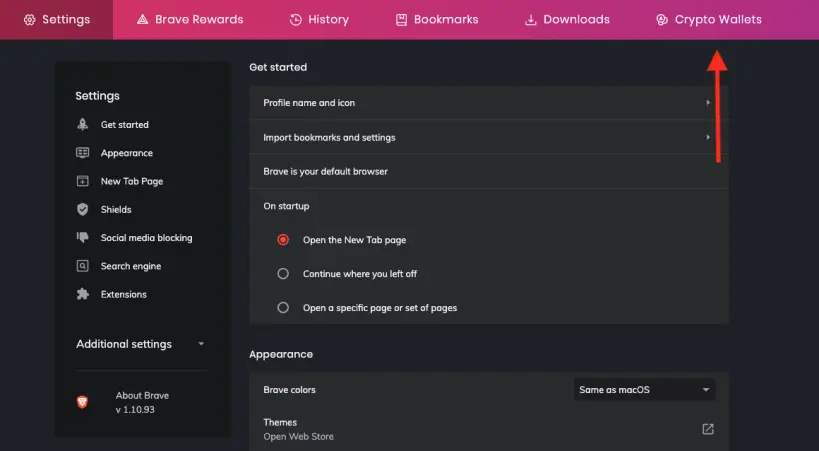
Task: Click the Downloads arrow icon
Action: pos(531,20)
